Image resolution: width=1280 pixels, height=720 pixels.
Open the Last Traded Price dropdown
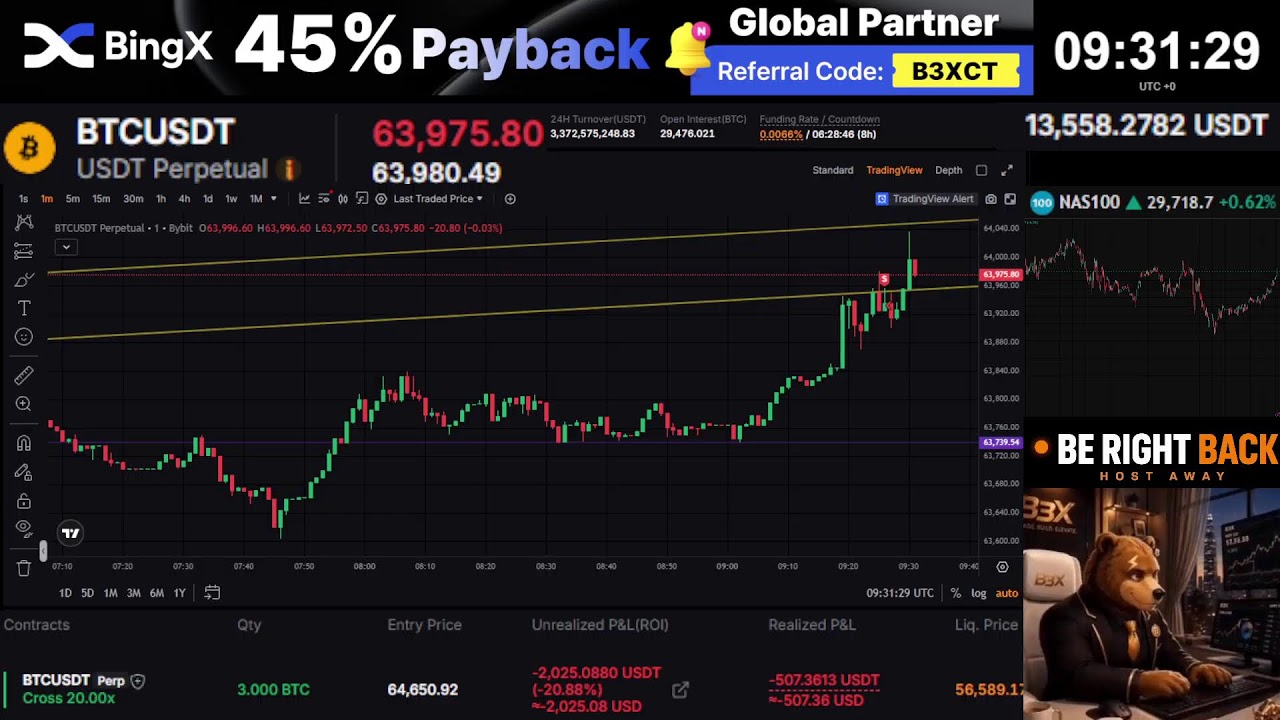pos(438,199)
